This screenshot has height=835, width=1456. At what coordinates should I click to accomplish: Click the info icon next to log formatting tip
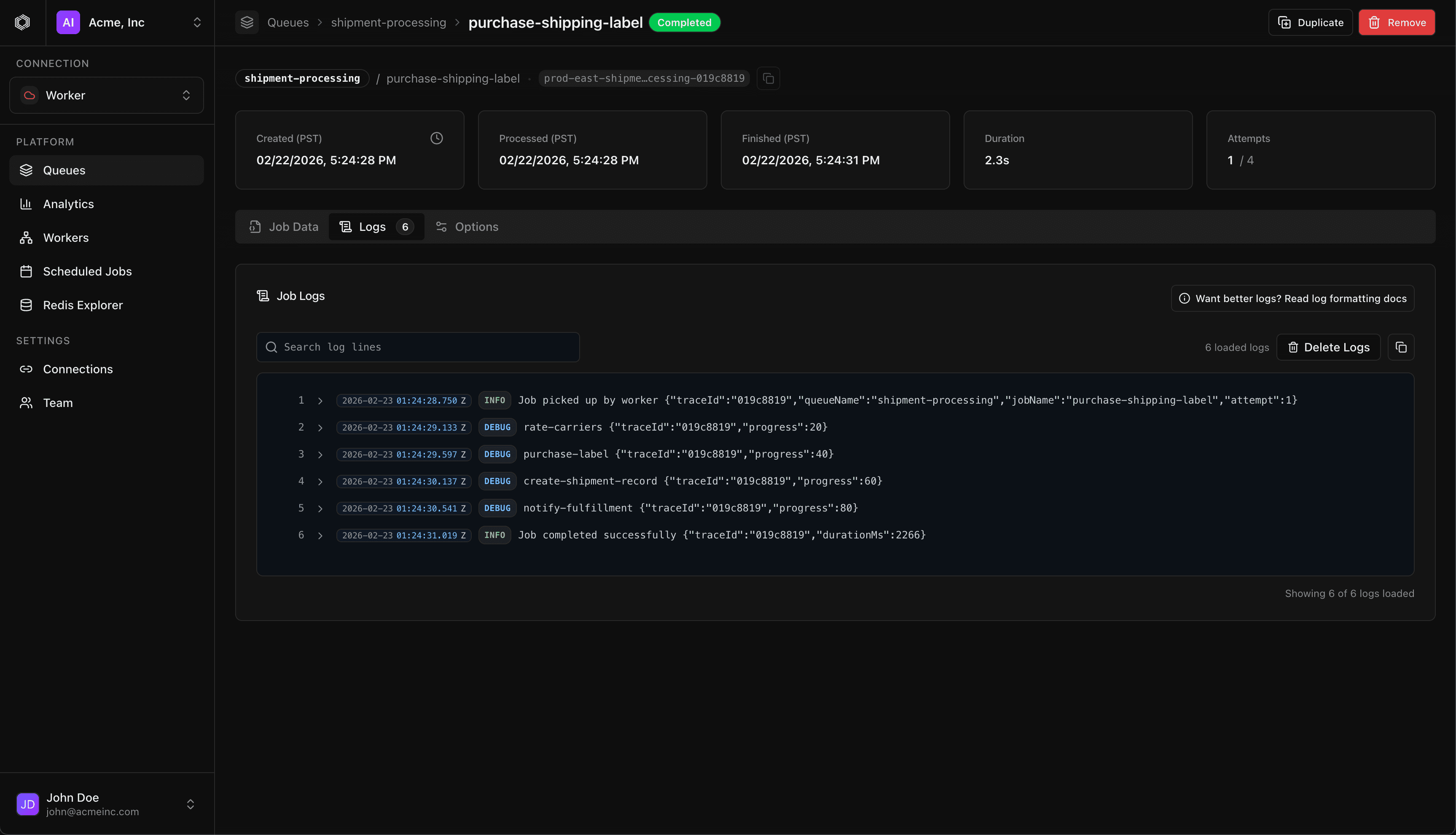pyautogui.click(x=1185, y=298)
